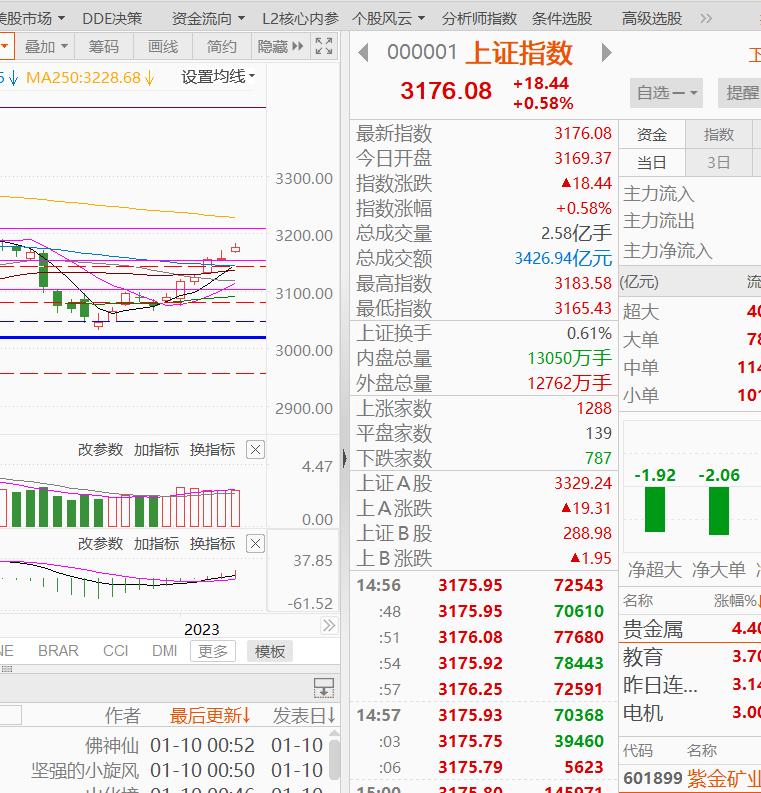761x793 pixels.
Task: Click the 净大单 green bar -2.06
Action: (719, 510)
